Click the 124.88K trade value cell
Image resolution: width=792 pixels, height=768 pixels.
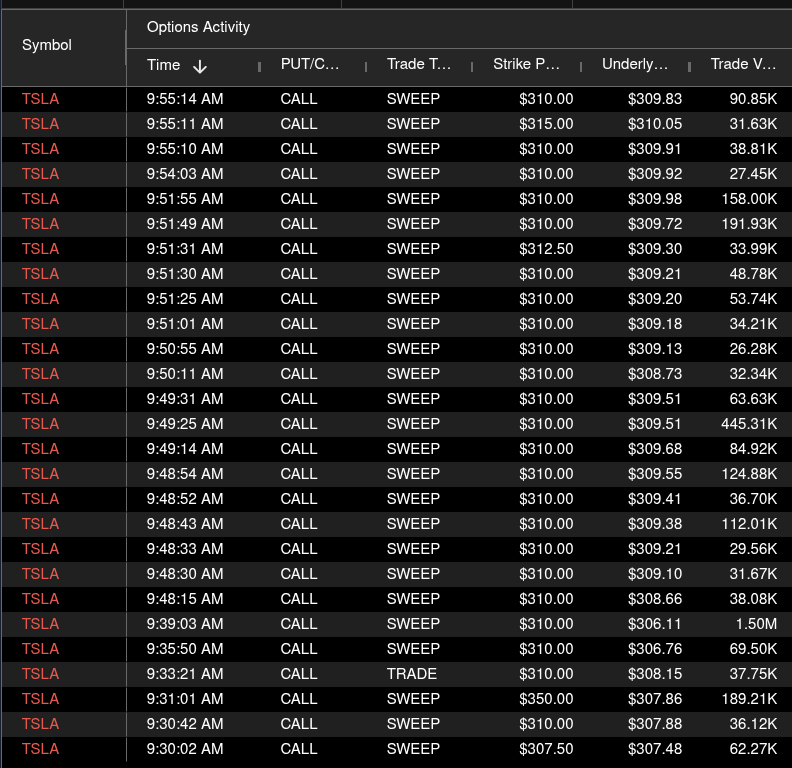(749, 474)
